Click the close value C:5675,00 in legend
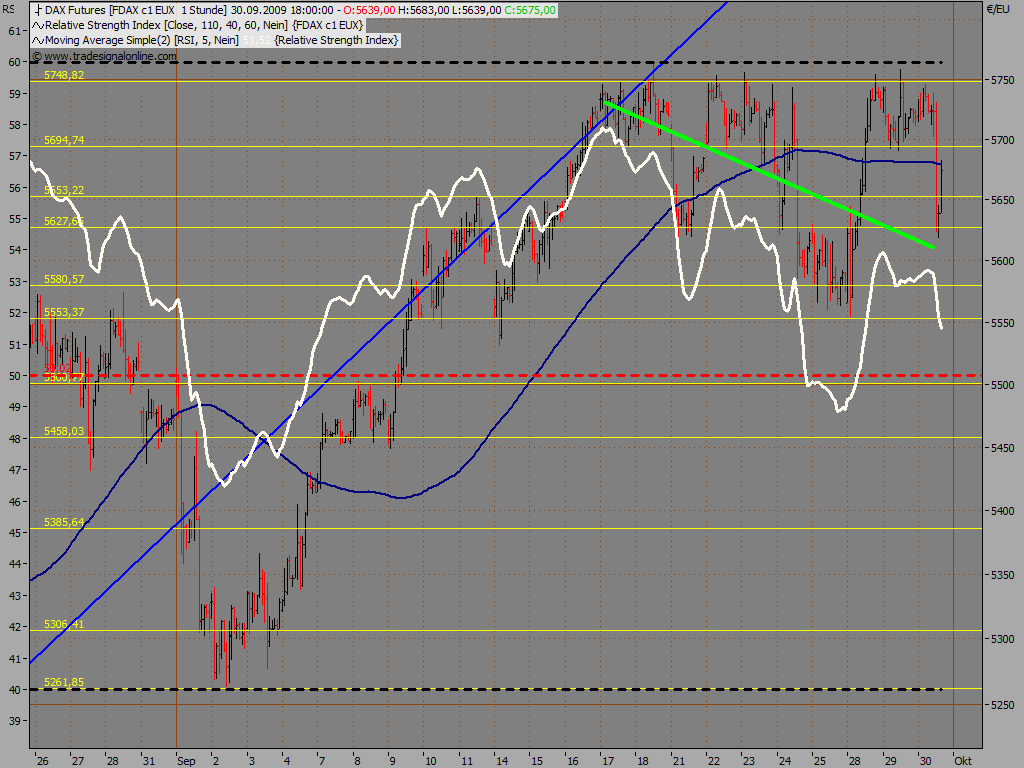Screen dimensions: 1024x768 [530, 10]
